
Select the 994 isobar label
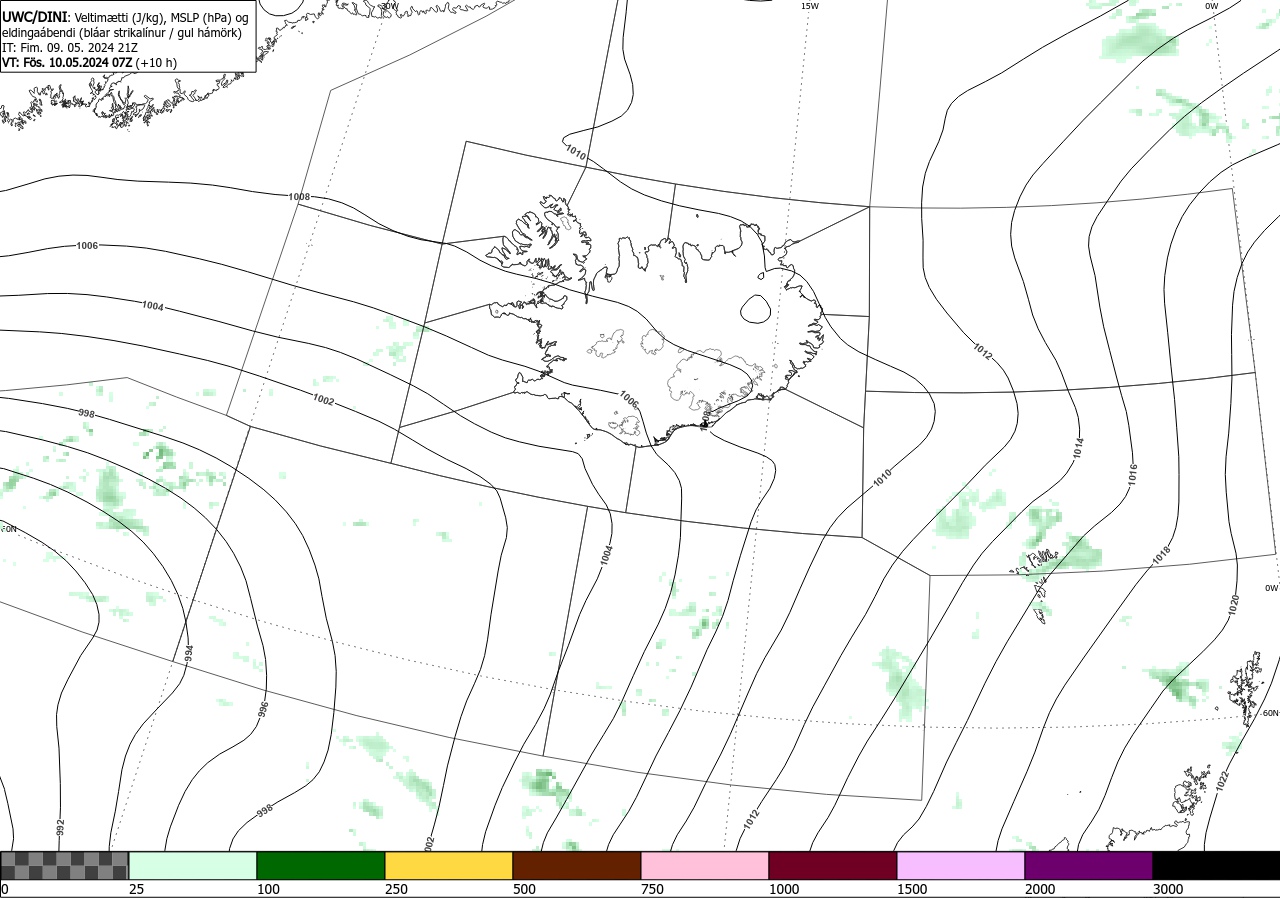click(189, 655)
